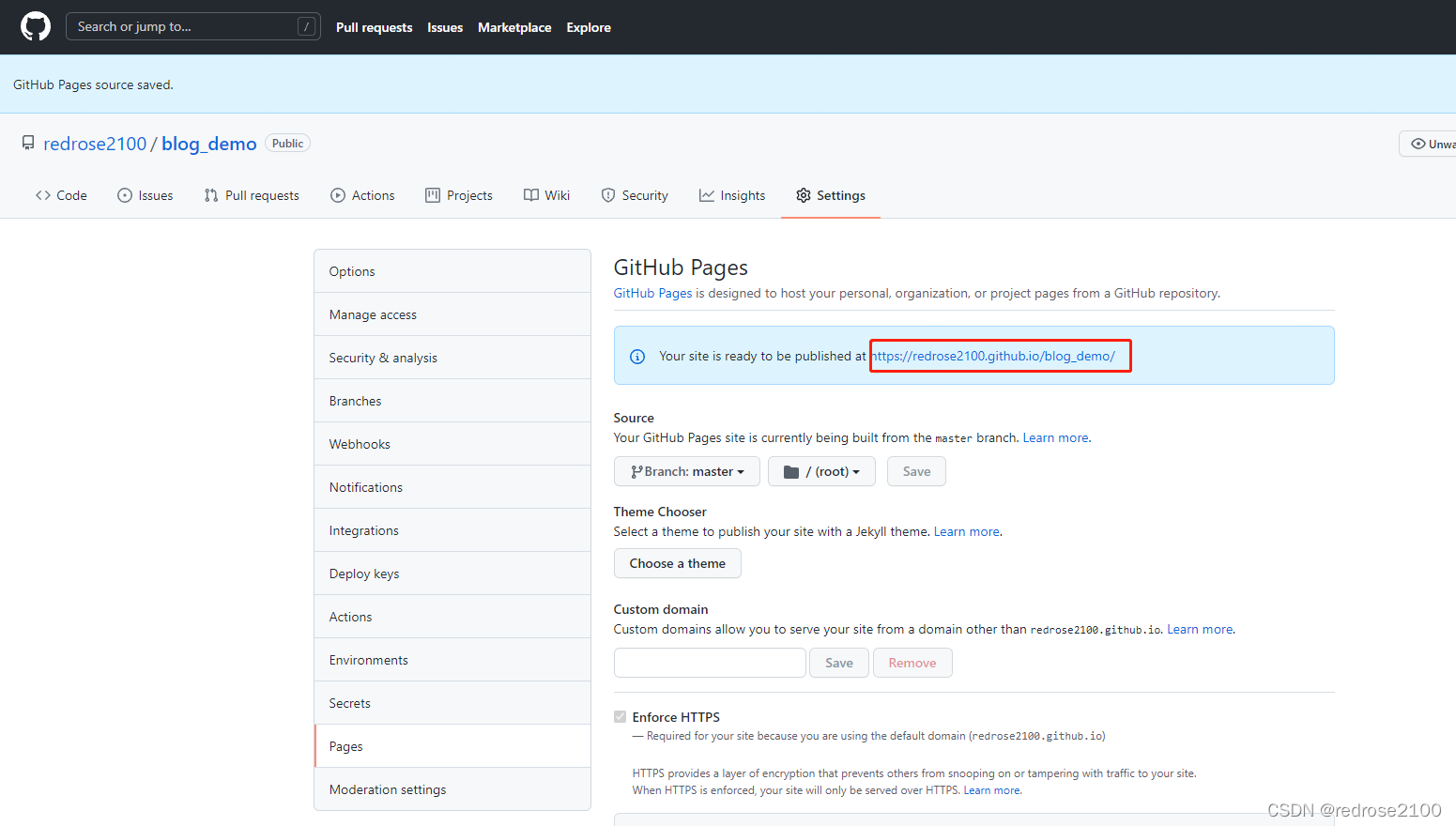Open the GitHub Pages documentation link

click(652, 293)
